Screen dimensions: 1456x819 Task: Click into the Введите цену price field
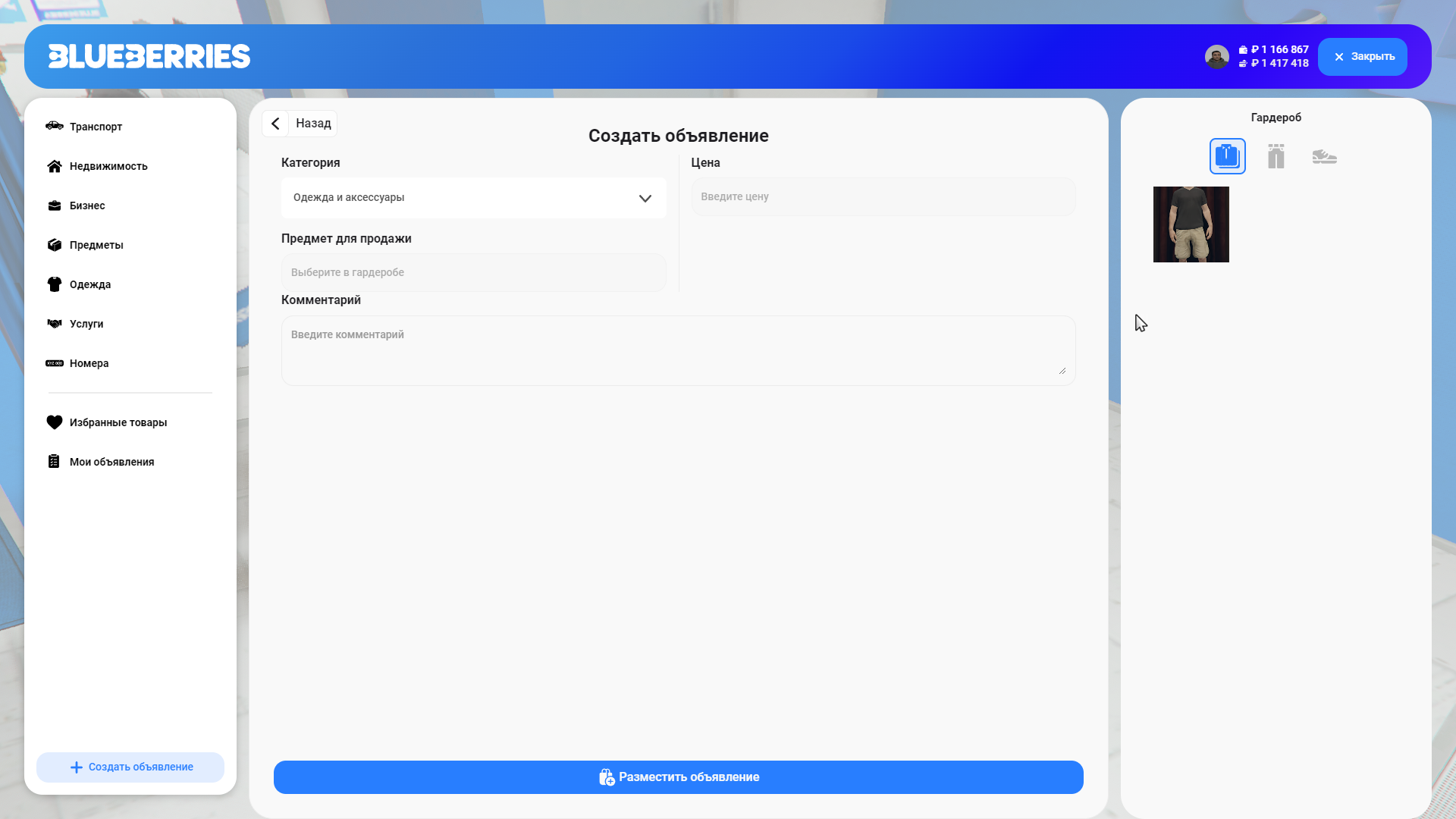click(x=883, y=197)
